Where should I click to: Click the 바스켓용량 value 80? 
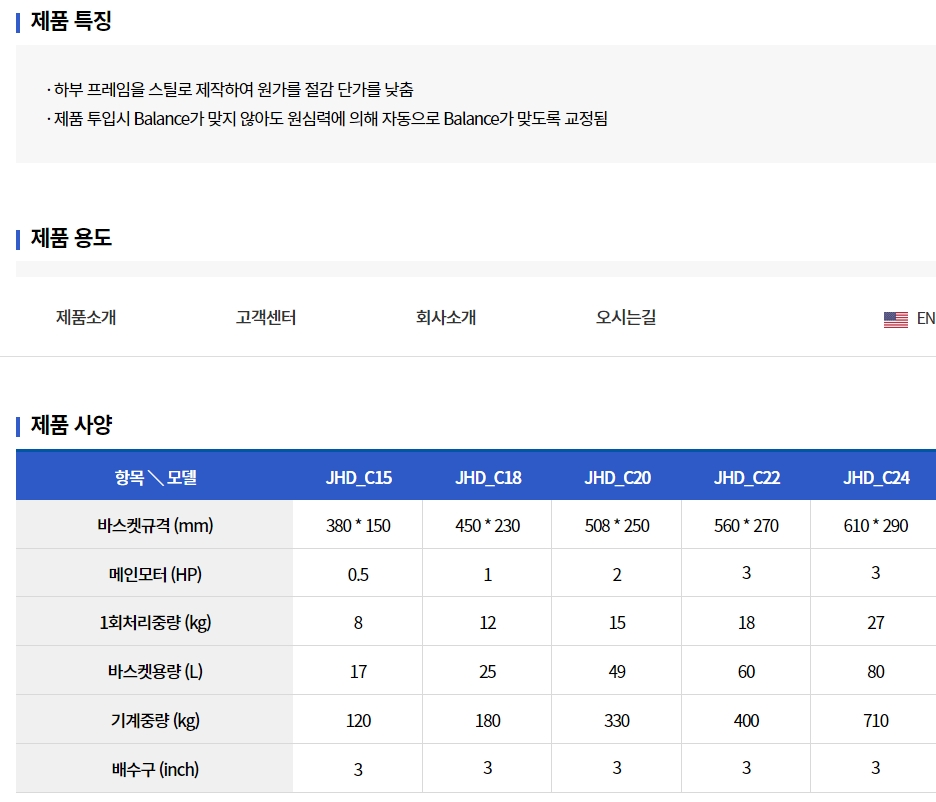pyautogui.click(x=876, y=671)
